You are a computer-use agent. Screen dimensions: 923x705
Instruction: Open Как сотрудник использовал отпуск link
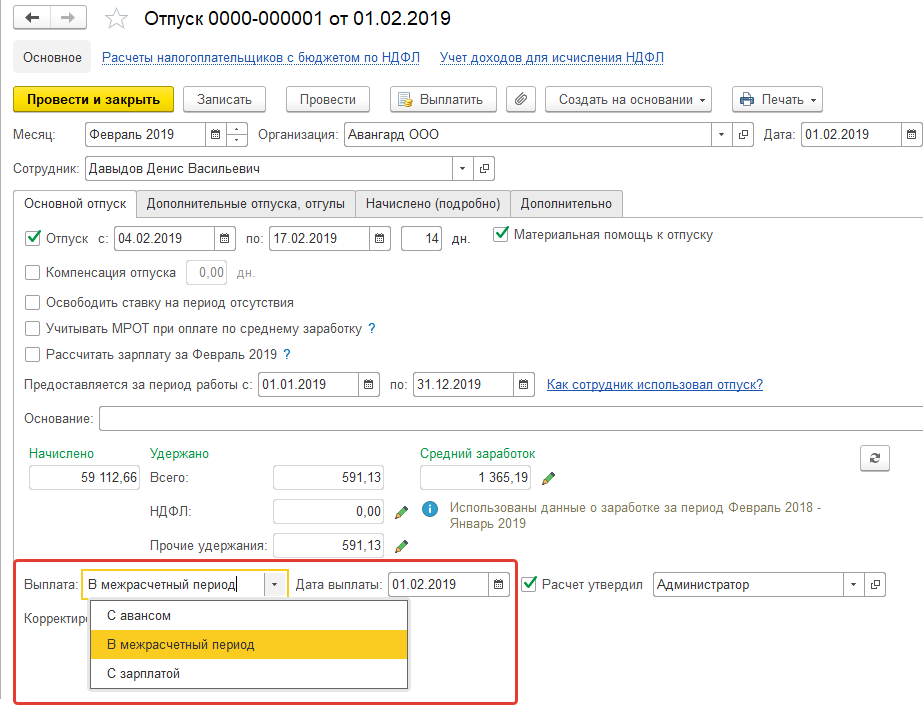coord(654,384)
